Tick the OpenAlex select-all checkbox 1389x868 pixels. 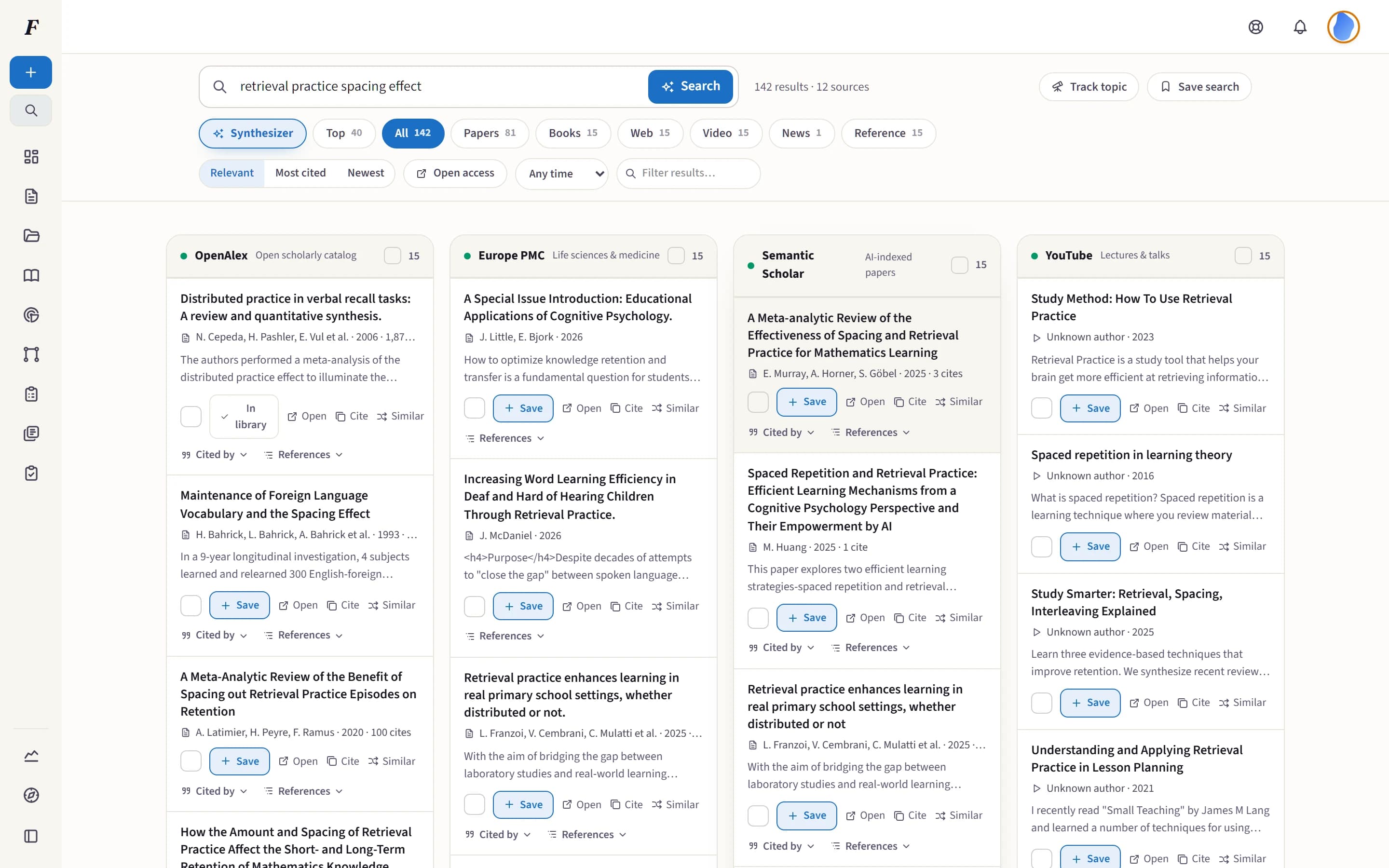click(393, 256)
